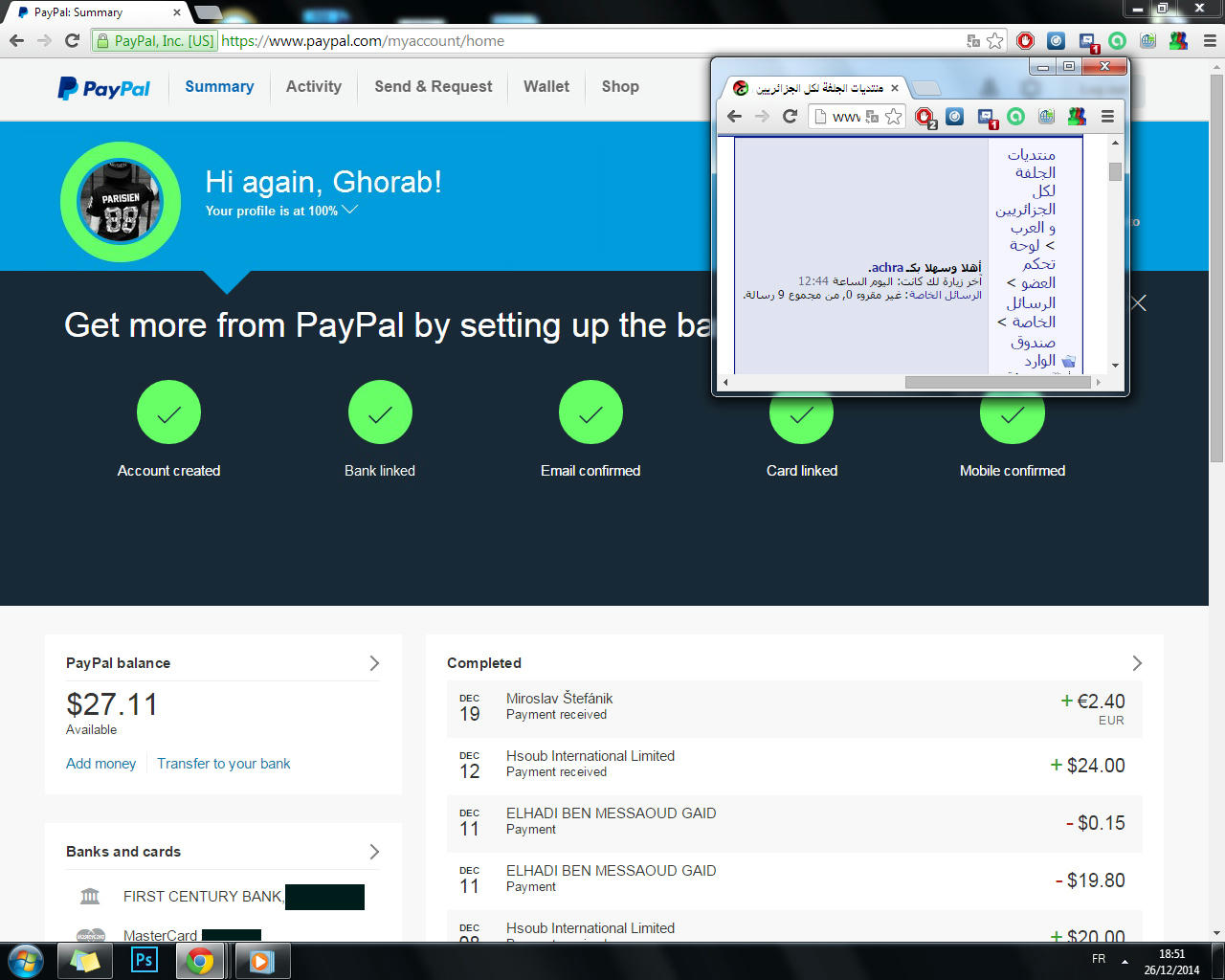Open Summary tab in PayPal

coord(219,87)
